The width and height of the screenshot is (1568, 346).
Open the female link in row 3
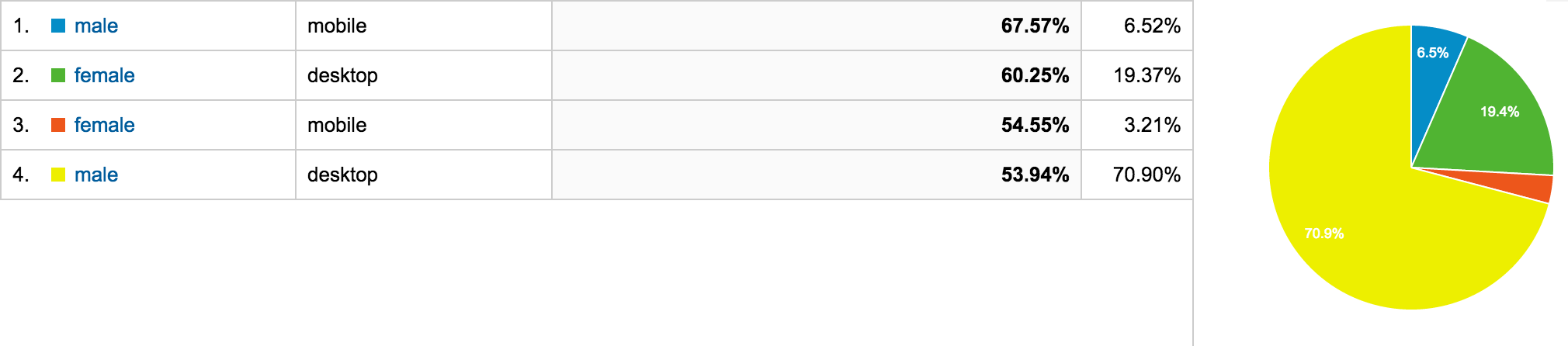(x=105, y=125)
